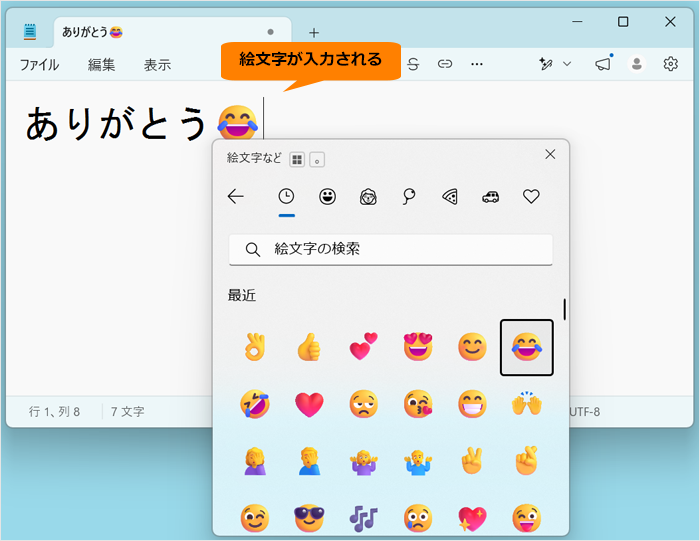Open the feedback megaphone icon
The width and height of the screenshot is (700, 541).
[x=604, y=64]
